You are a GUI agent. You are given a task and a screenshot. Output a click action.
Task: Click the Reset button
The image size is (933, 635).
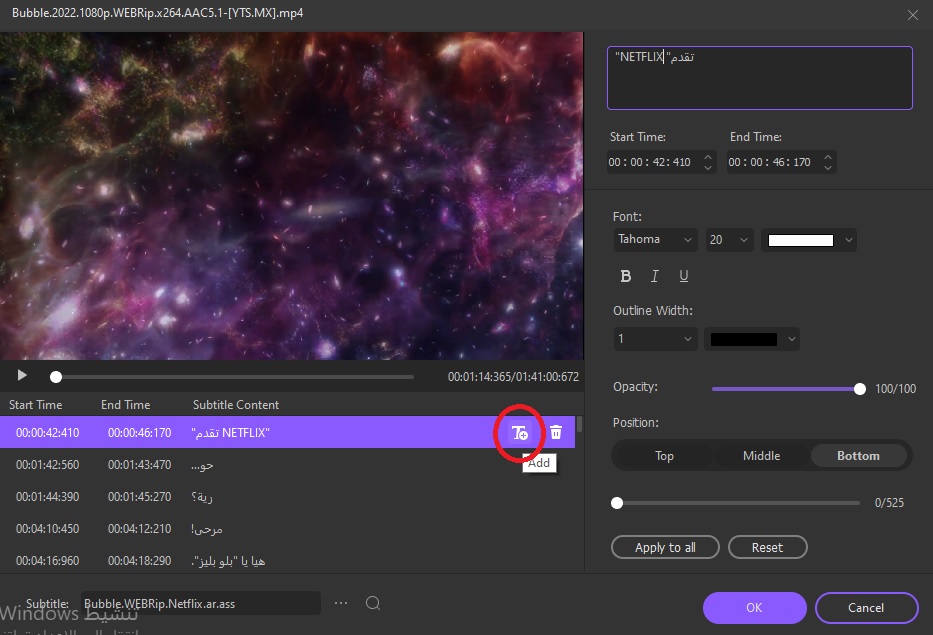tap(767, 547)
